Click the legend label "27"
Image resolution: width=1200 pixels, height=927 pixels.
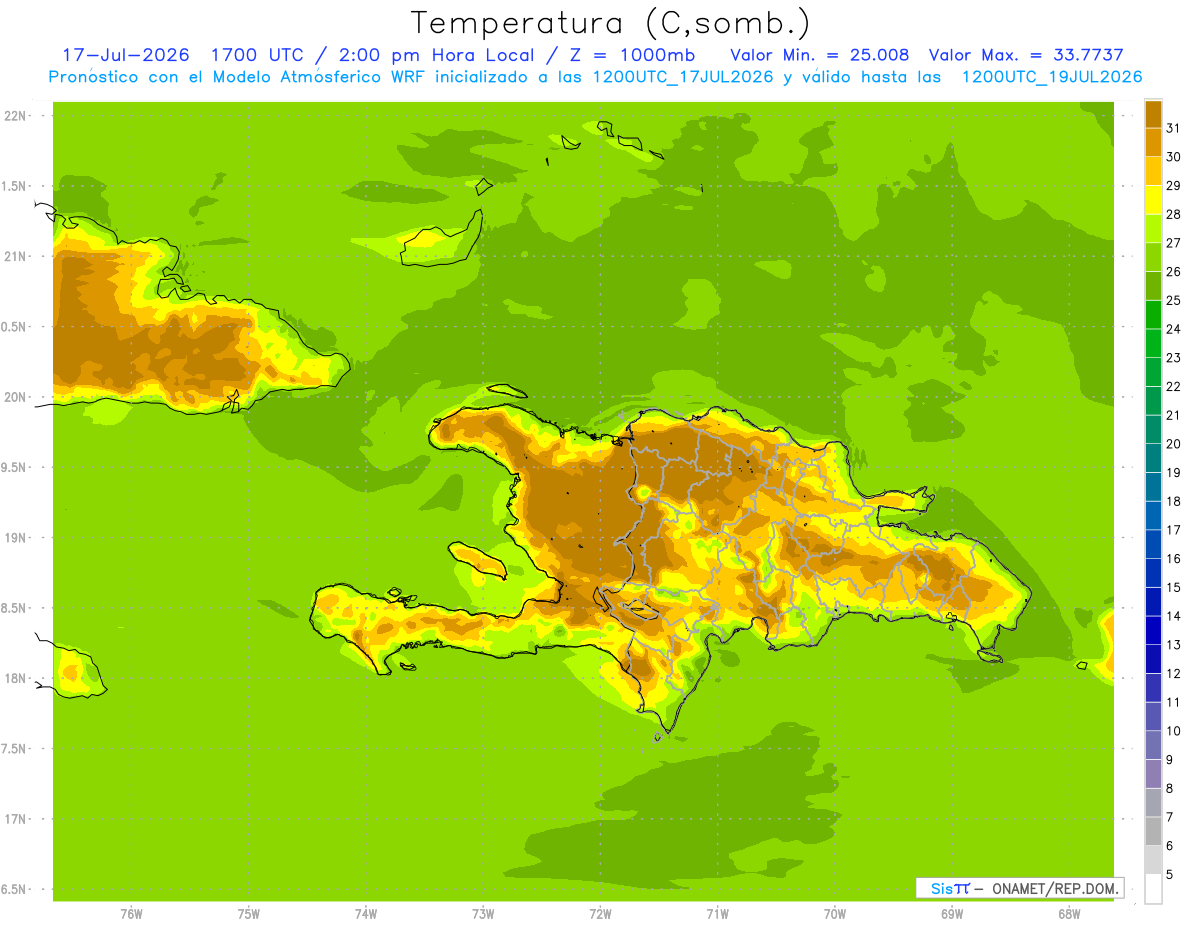click(1174, 243)
